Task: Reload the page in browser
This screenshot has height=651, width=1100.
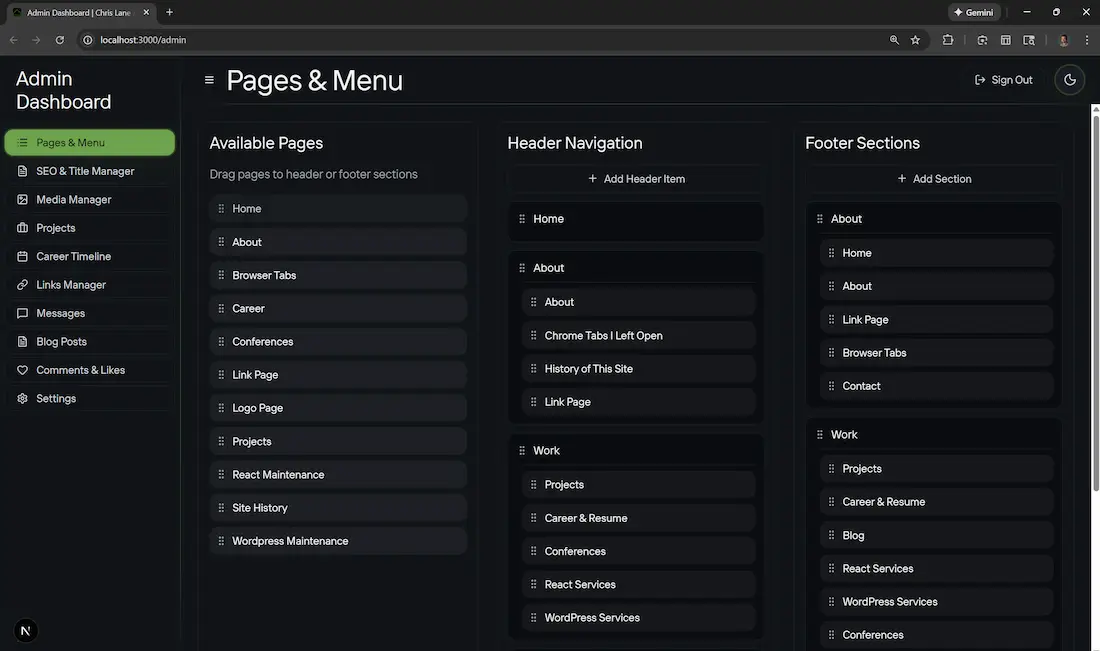Action: 60,40
